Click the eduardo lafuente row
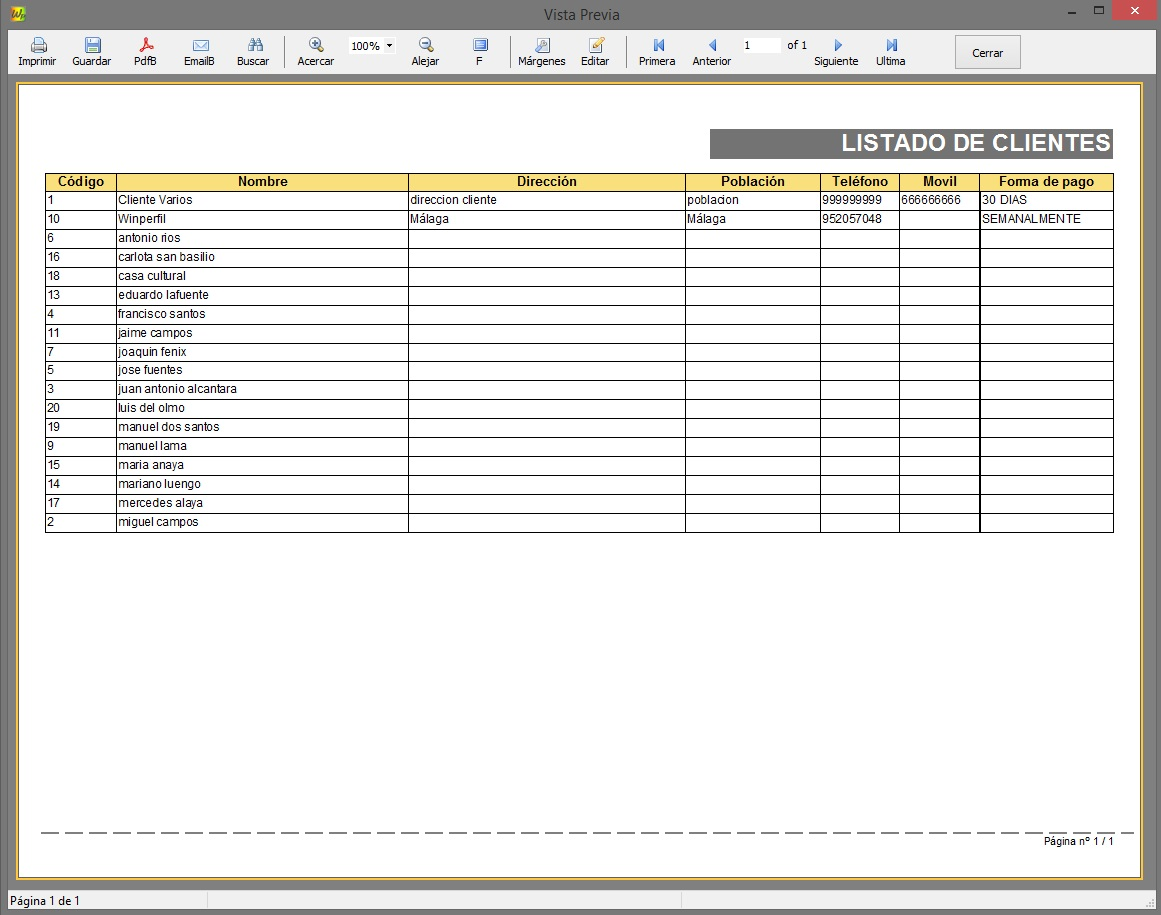The height and width of the screenshot is (915, 1161). pos(579,295)
